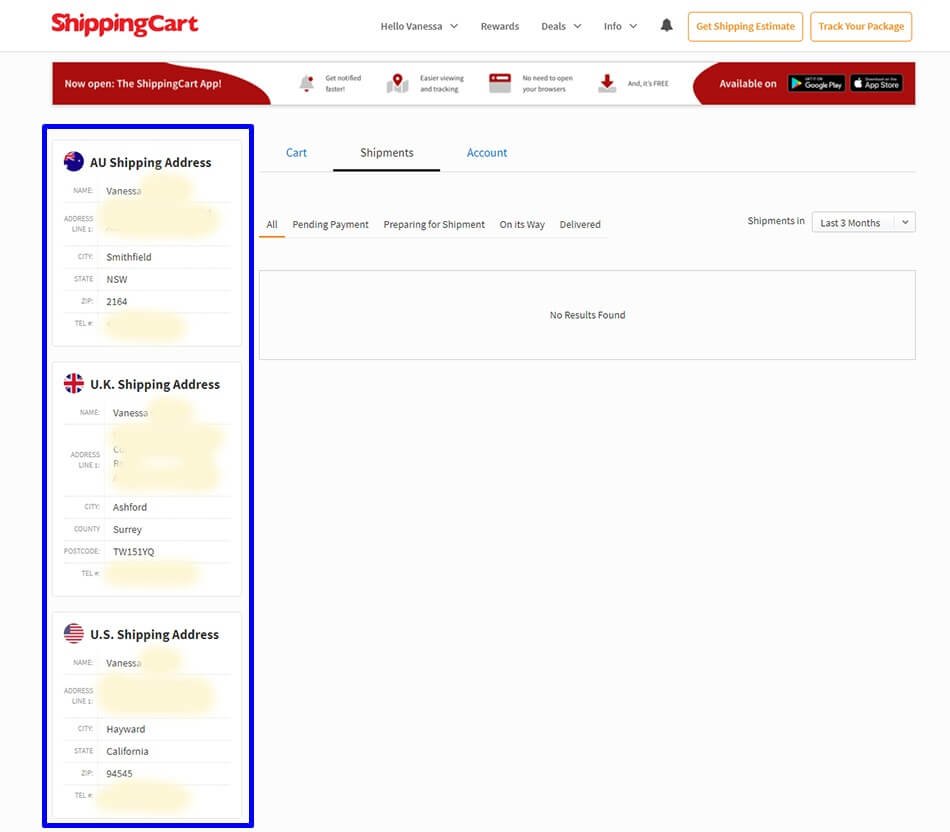
Task: Select the All shipments filter
Action: pos(272,224)
